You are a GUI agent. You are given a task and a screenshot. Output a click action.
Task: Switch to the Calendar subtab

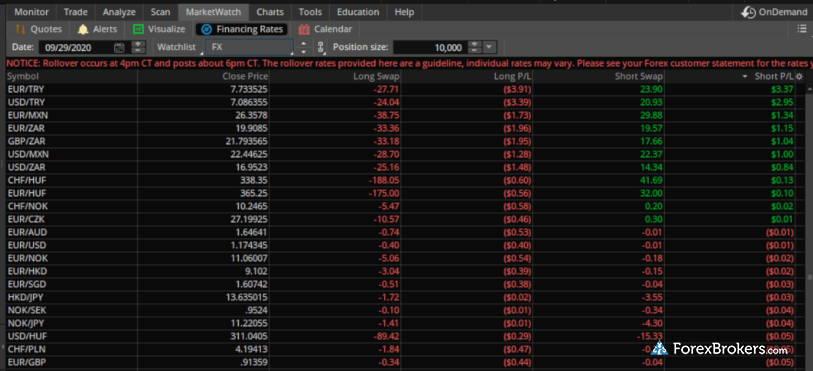click(326, 29)
